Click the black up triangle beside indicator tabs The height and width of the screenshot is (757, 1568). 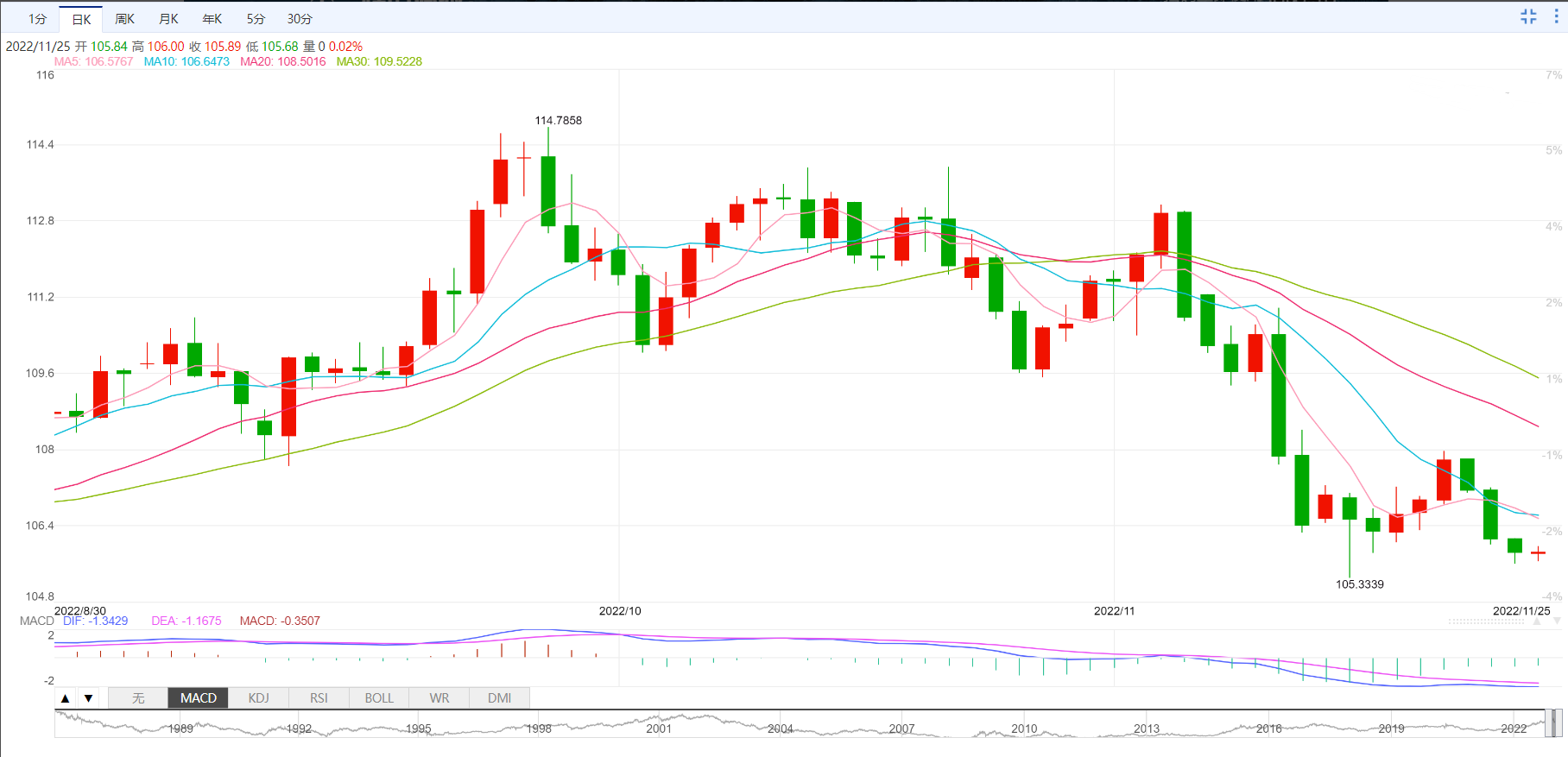coord(66,698)
